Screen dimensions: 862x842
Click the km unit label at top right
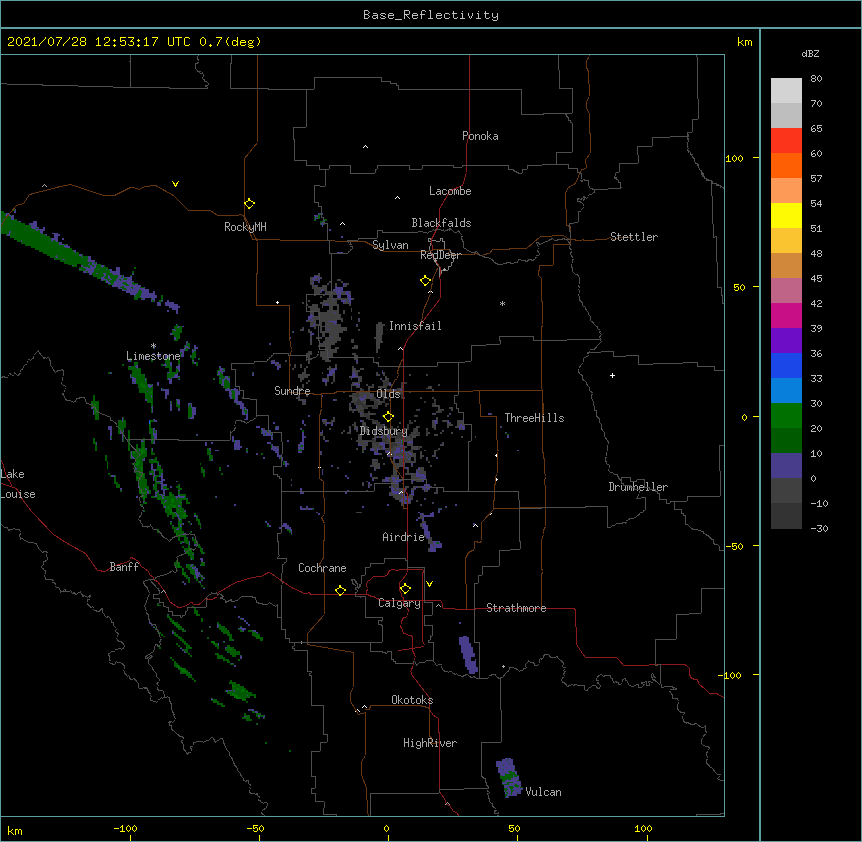[x=745, y=42]
